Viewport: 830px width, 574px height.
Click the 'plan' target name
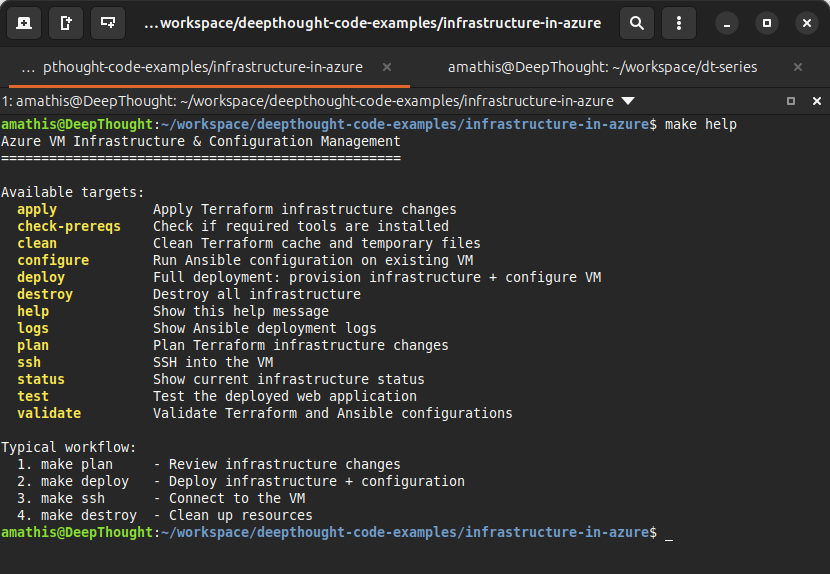point(33,345)
